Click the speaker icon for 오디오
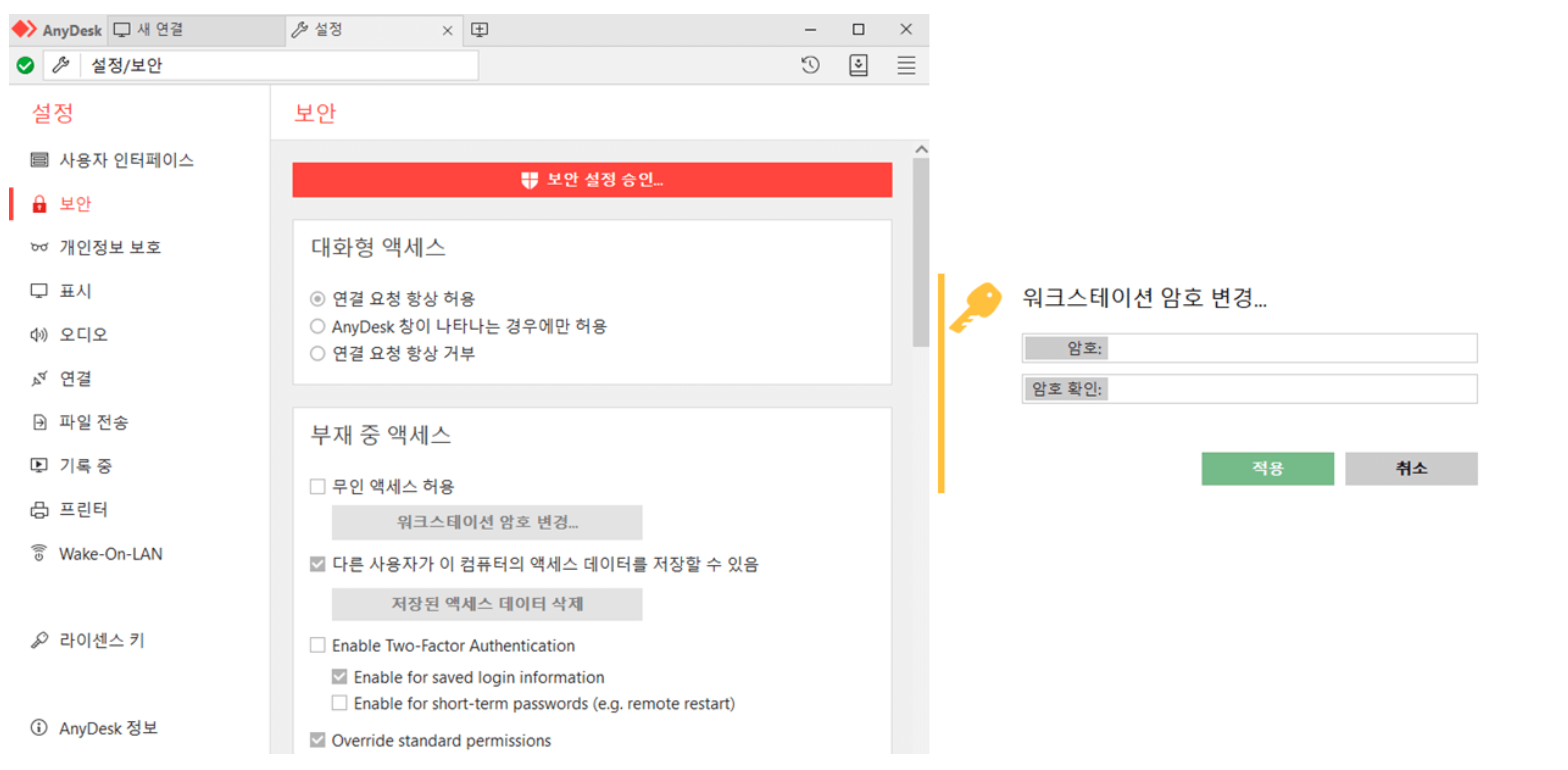 (x=39, y=335)
